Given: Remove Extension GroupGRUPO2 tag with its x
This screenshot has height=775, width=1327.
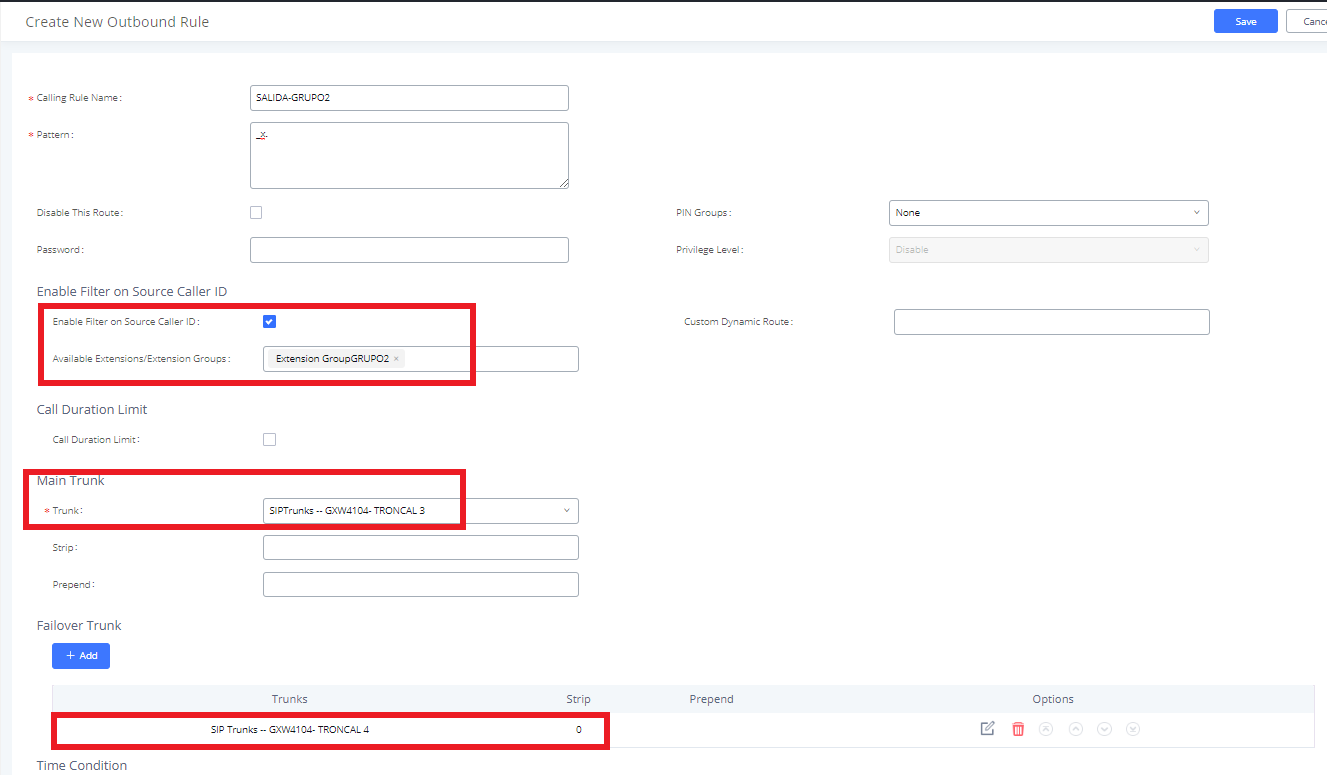Looking at the screenshot, I should [396, 358].
